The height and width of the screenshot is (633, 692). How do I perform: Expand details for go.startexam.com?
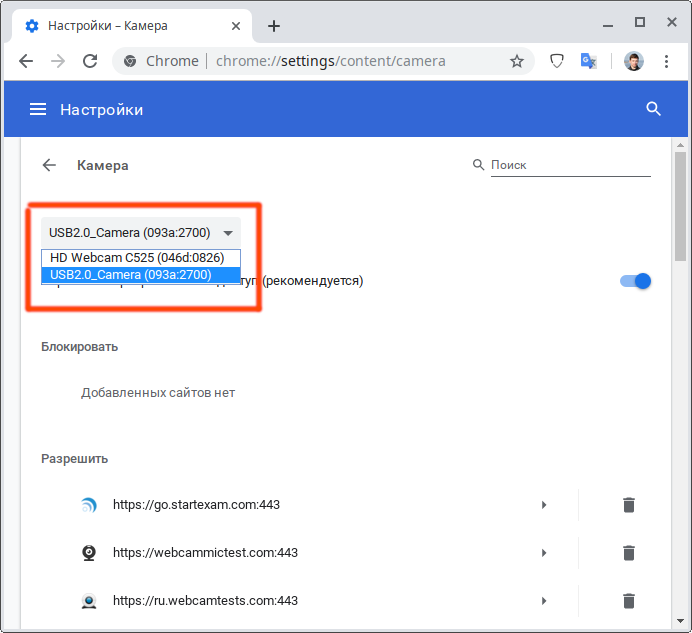[x=544, y=505]
